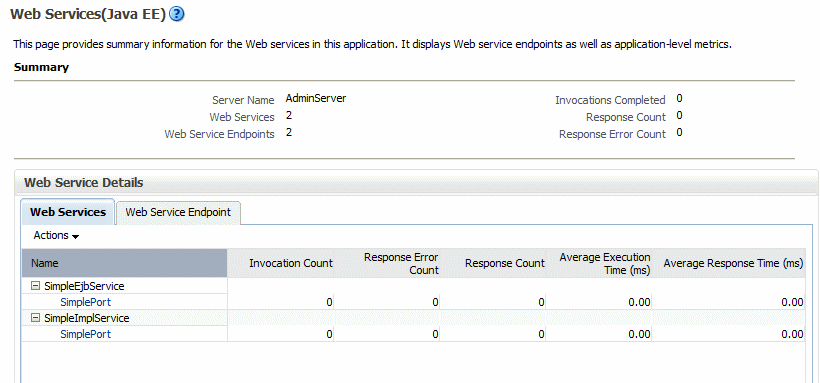Select the SimpleEjbService row name

click(84, 286)
